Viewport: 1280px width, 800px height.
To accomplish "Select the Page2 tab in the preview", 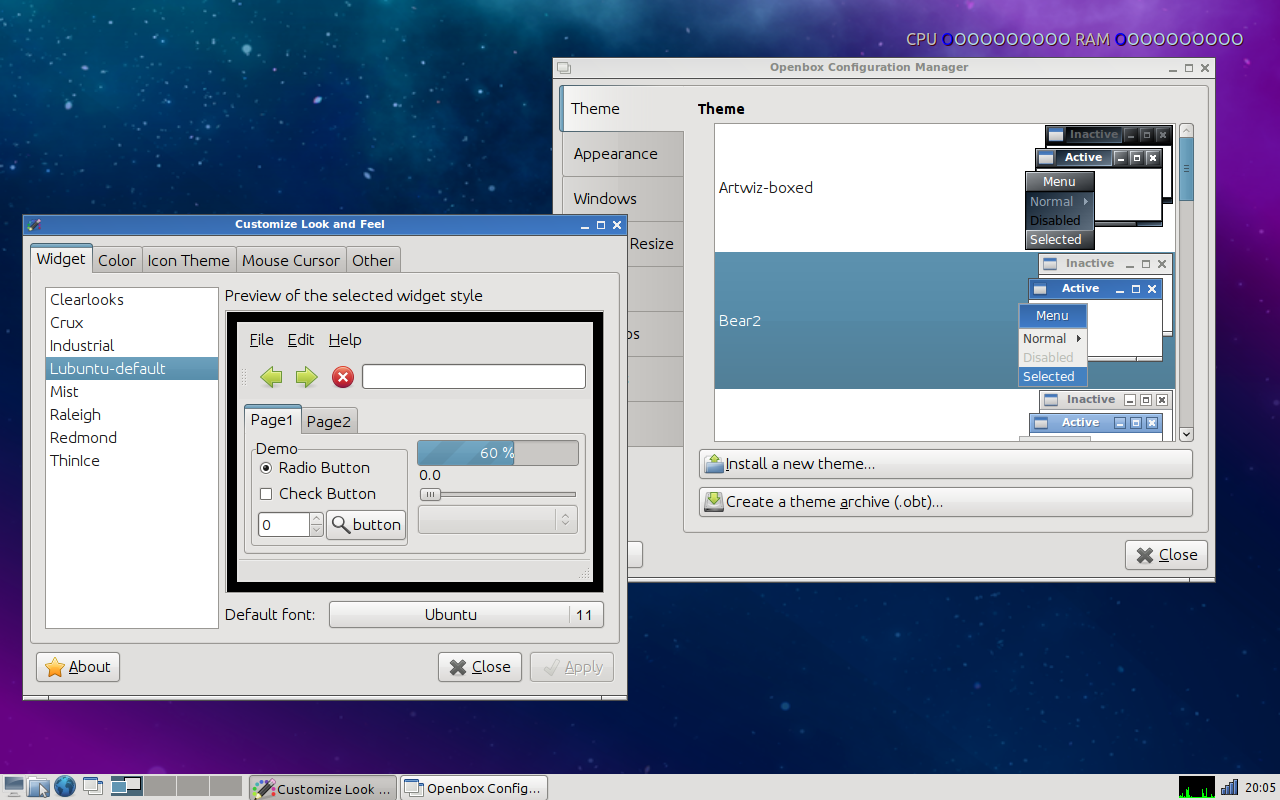I will click(329, 421).
